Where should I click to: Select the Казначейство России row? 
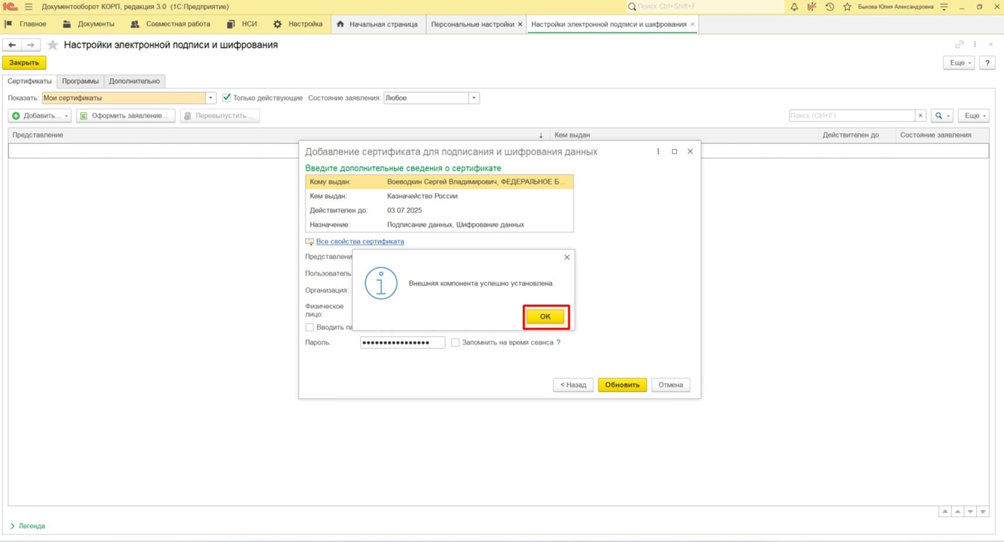439,196
